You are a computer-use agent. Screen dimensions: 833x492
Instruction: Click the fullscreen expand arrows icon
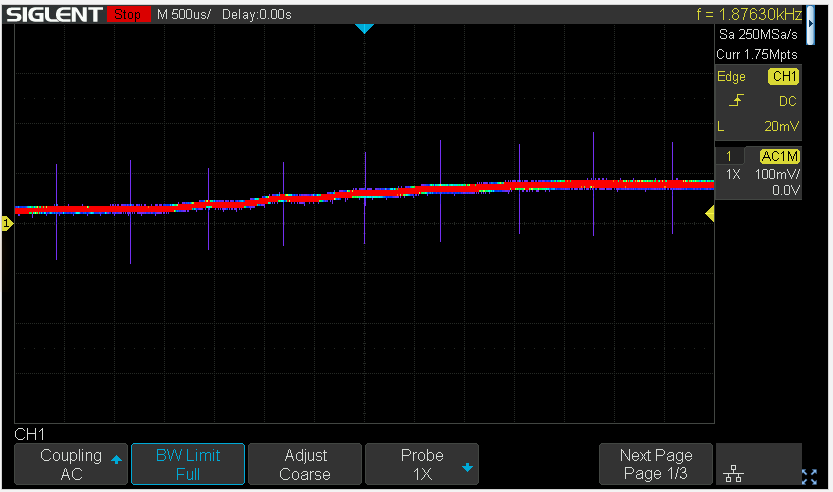coord(809,477)
